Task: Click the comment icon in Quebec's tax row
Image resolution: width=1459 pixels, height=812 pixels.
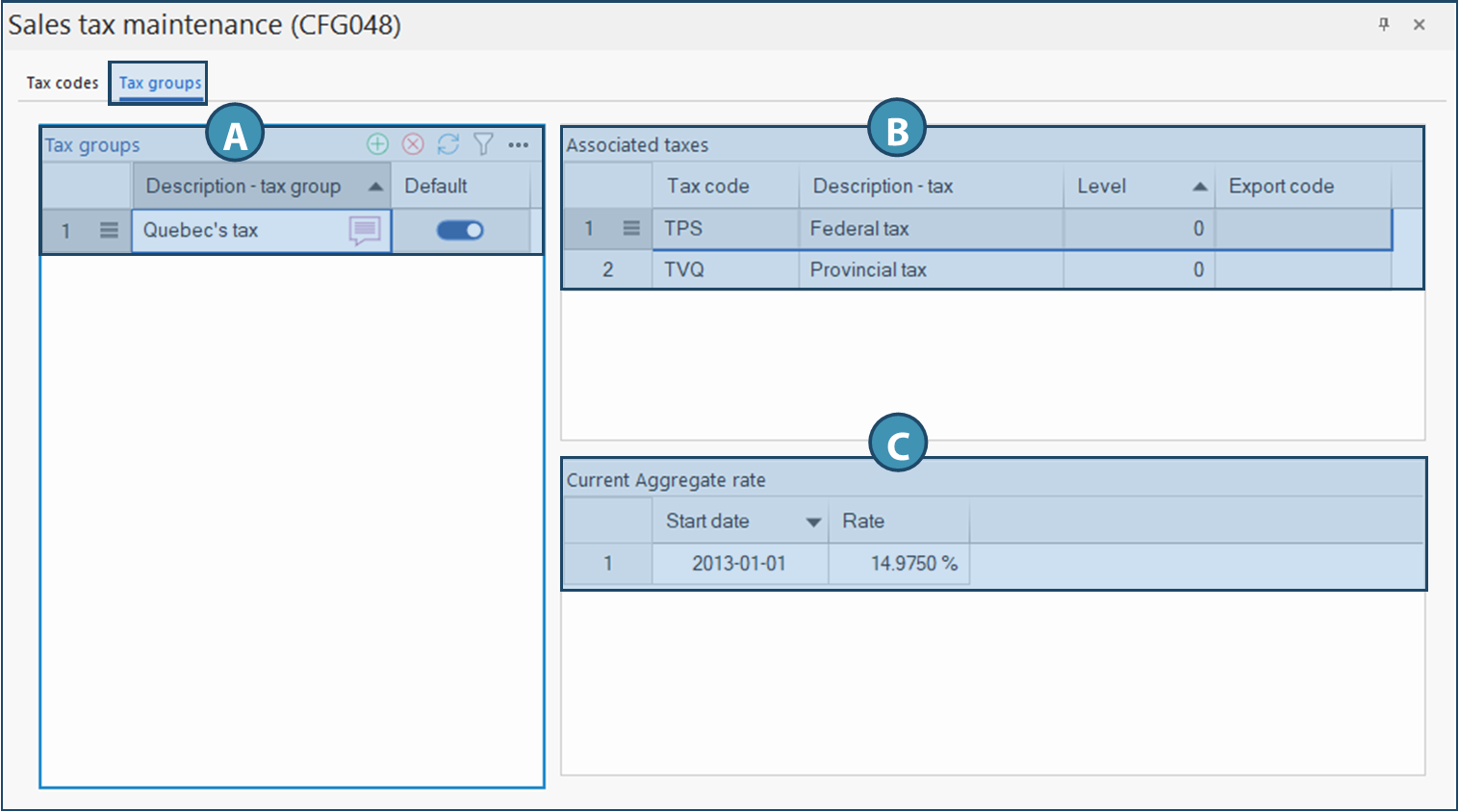Action: 365,230
